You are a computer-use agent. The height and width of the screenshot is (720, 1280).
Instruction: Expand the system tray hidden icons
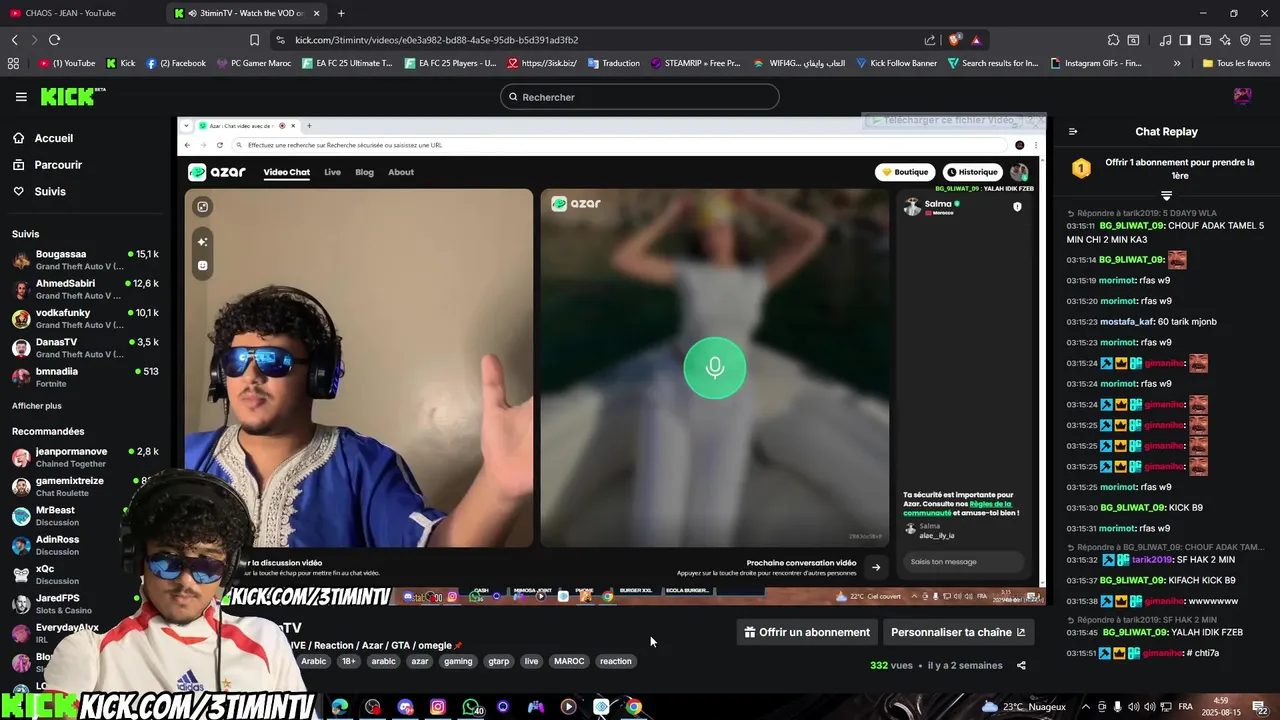click(1085, 707)
